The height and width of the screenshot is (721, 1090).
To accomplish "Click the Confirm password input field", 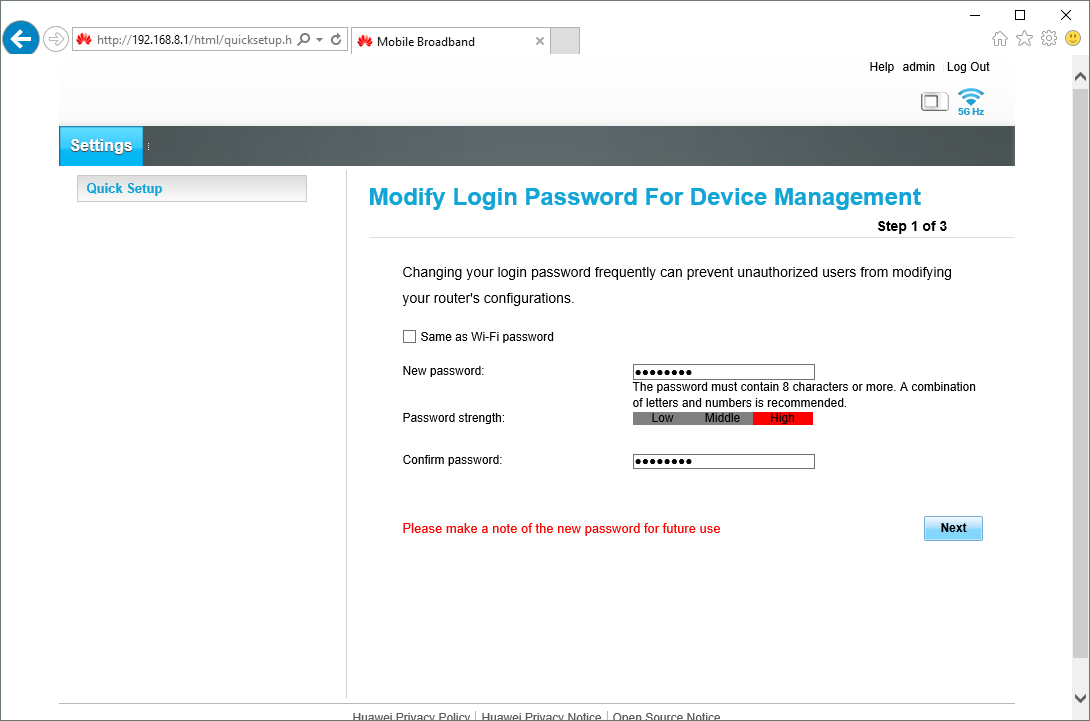I will tap(723, 461).
